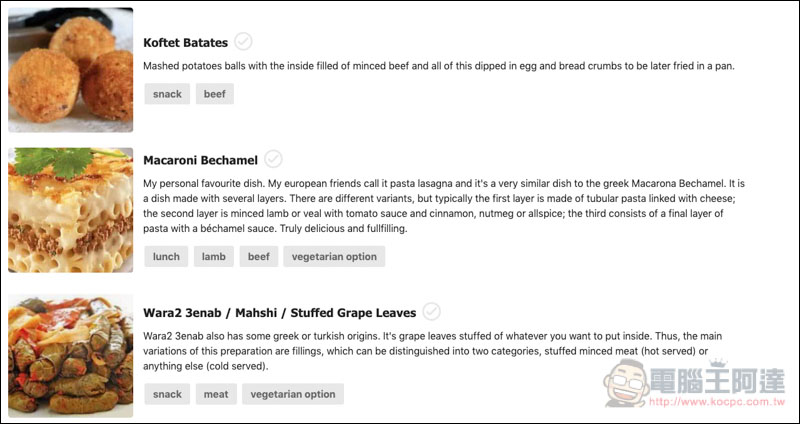Click the stuffed grape leaves photo
800x424 pixels.
point(70,356)
